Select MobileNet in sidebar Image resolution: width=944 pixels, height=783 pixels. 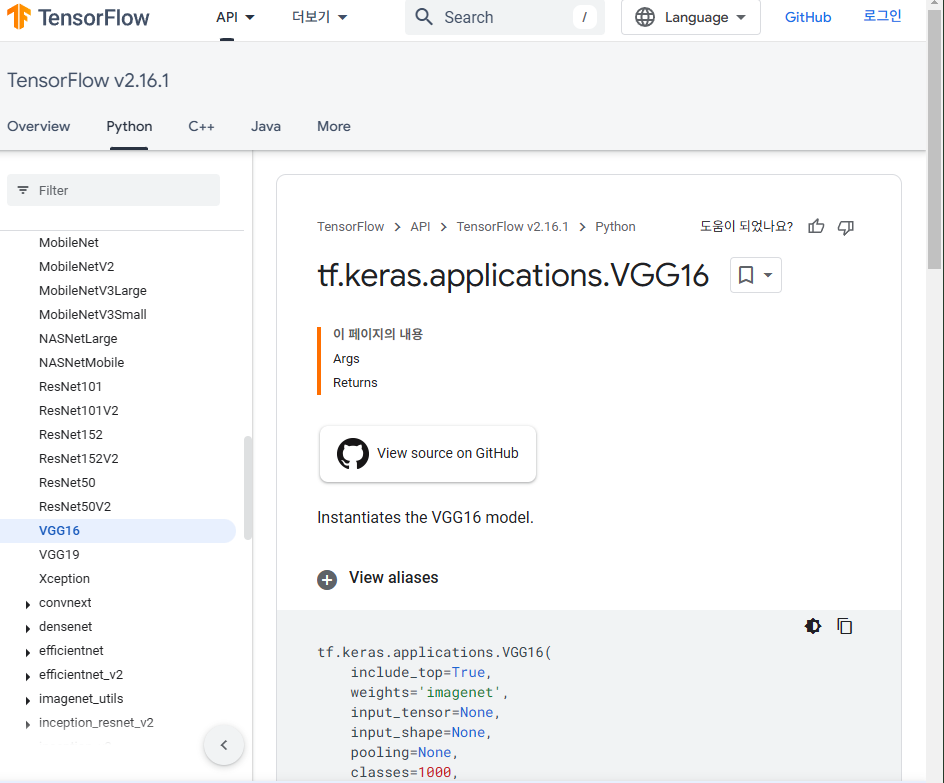point(69,243)
